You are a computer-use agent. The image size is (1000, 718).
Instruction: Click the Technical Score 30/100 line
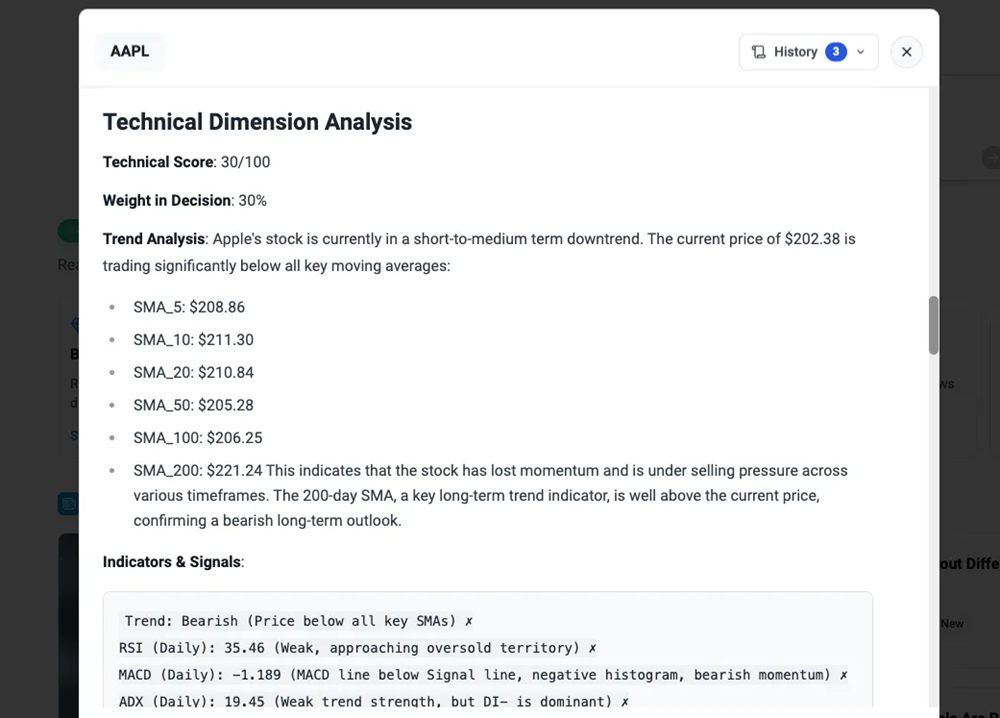[186, 162]
